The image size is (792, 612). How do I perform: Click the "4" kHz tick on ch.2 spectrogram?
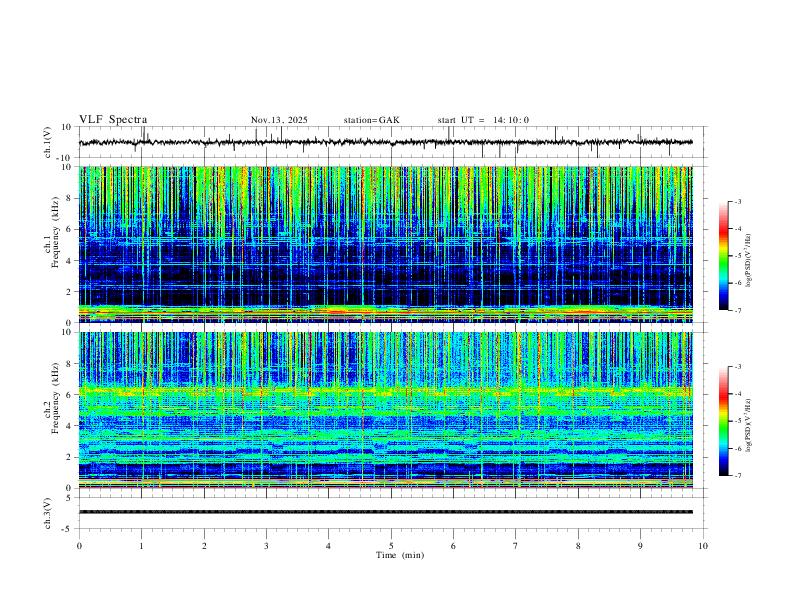point(70,426)
